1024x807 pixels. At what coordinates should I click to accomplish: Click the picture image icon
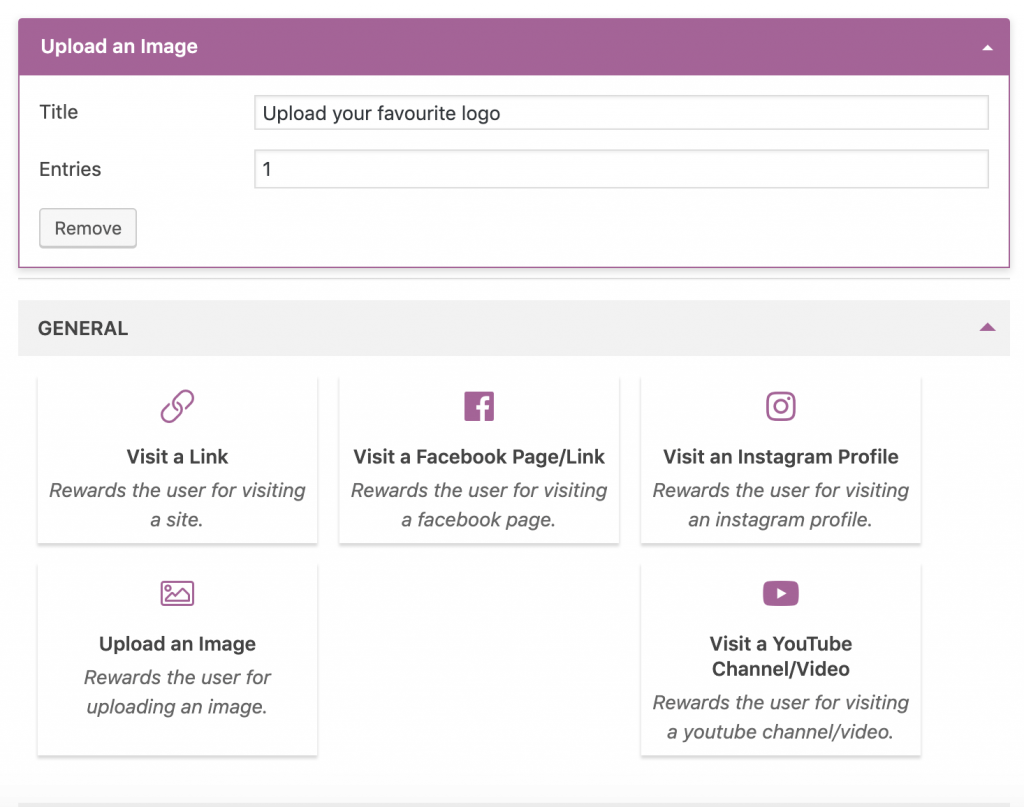(177, 593)
